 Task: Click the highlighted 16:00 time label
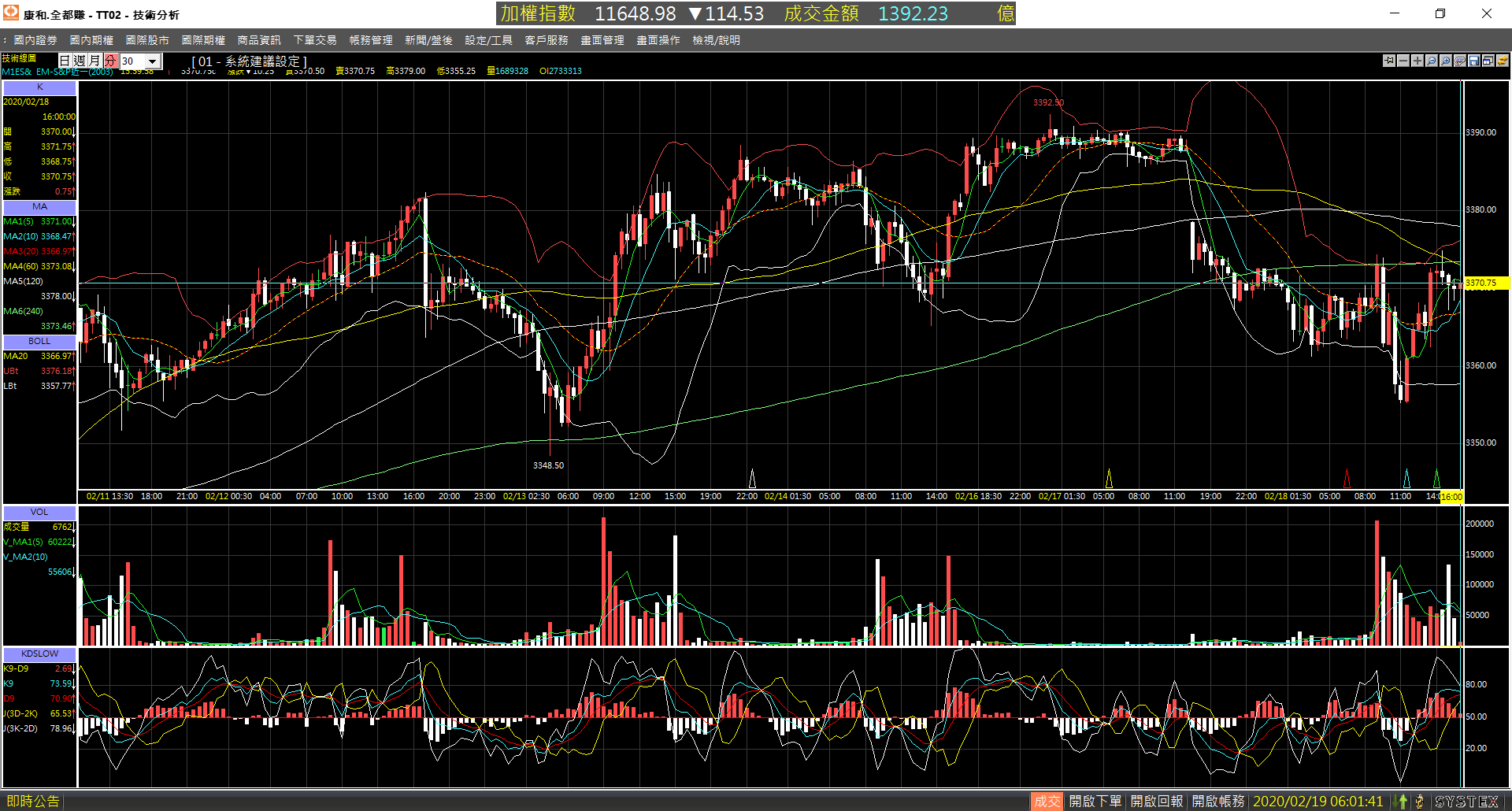coord(1451,497)
